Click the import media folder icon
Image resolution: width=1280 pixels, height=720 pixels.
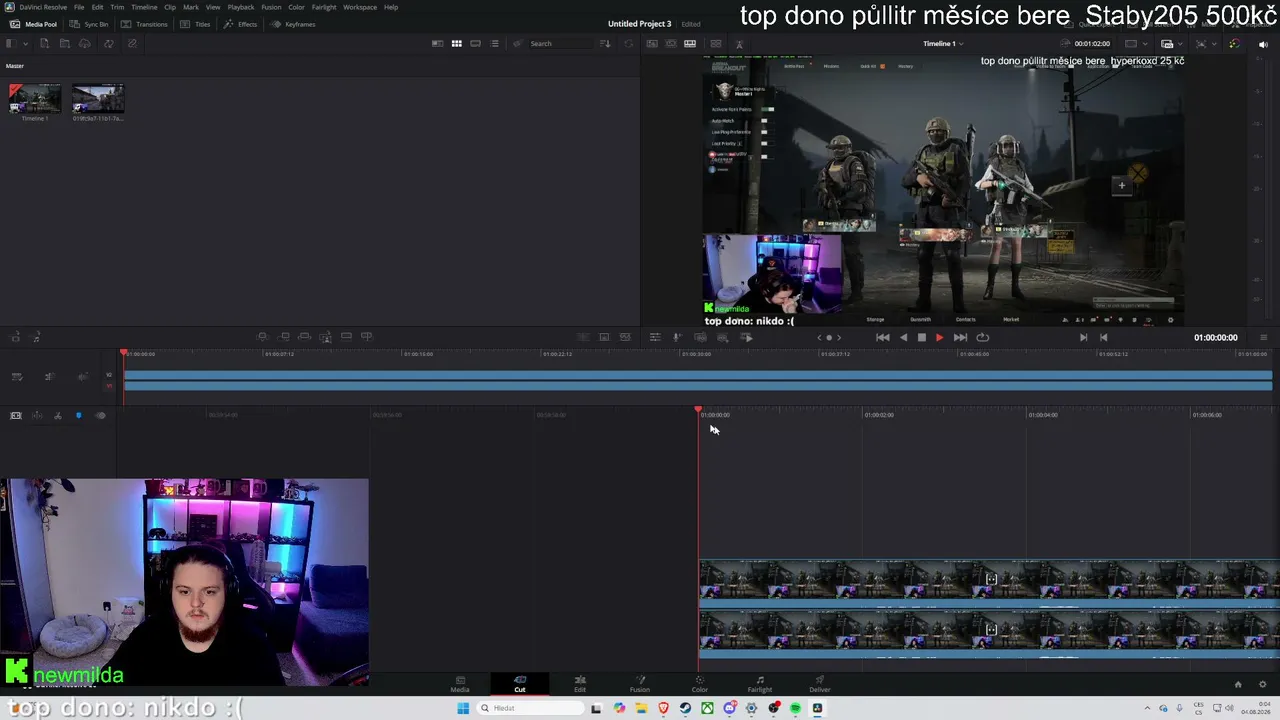(64, 44)
